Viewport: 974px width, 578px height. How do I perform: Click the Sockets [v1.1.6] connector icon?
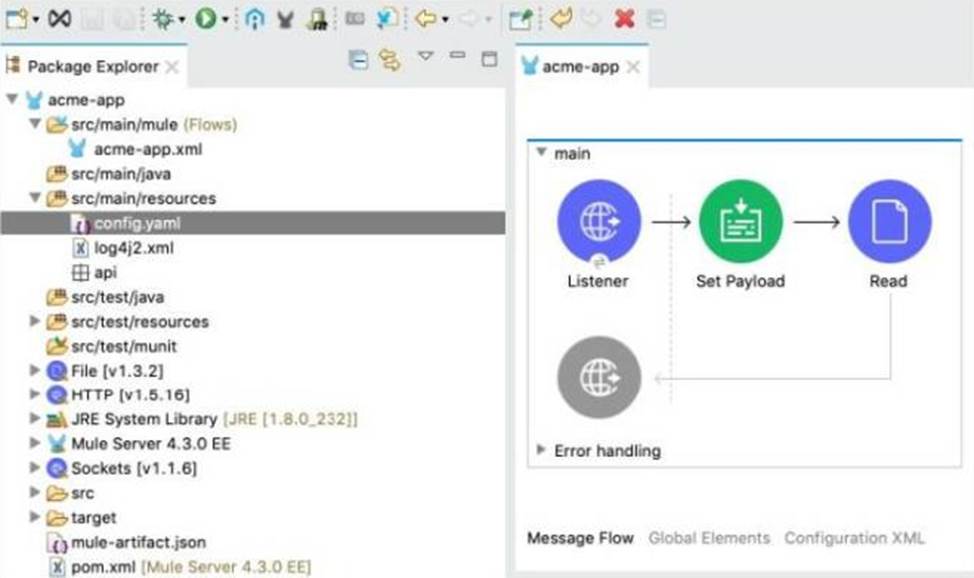point(57,468)
